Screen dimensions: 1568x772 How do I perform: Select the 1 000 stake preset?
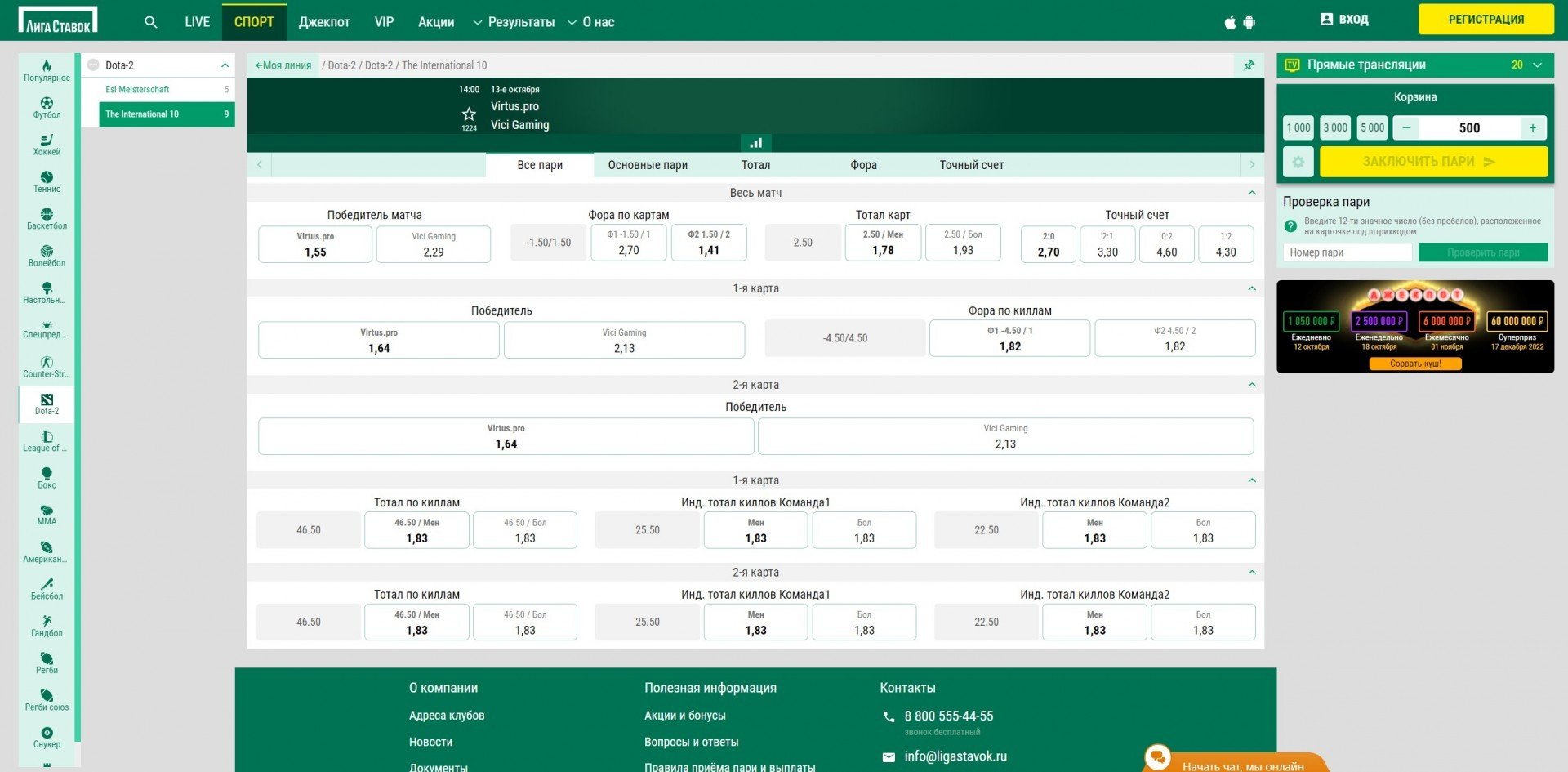[x=1298, y=127]
